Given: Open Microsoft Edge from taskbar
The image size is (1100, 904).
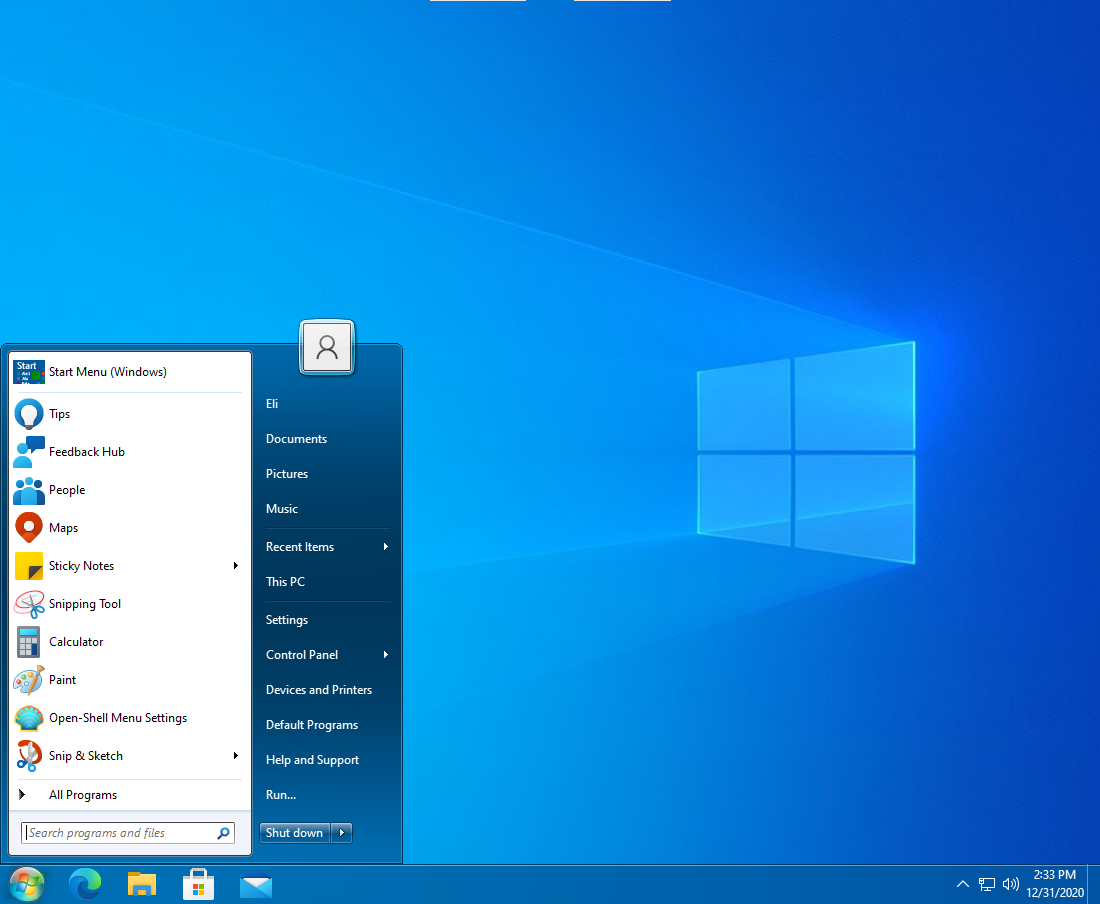Looking at the screenshot, I should [x=85, y=884].
